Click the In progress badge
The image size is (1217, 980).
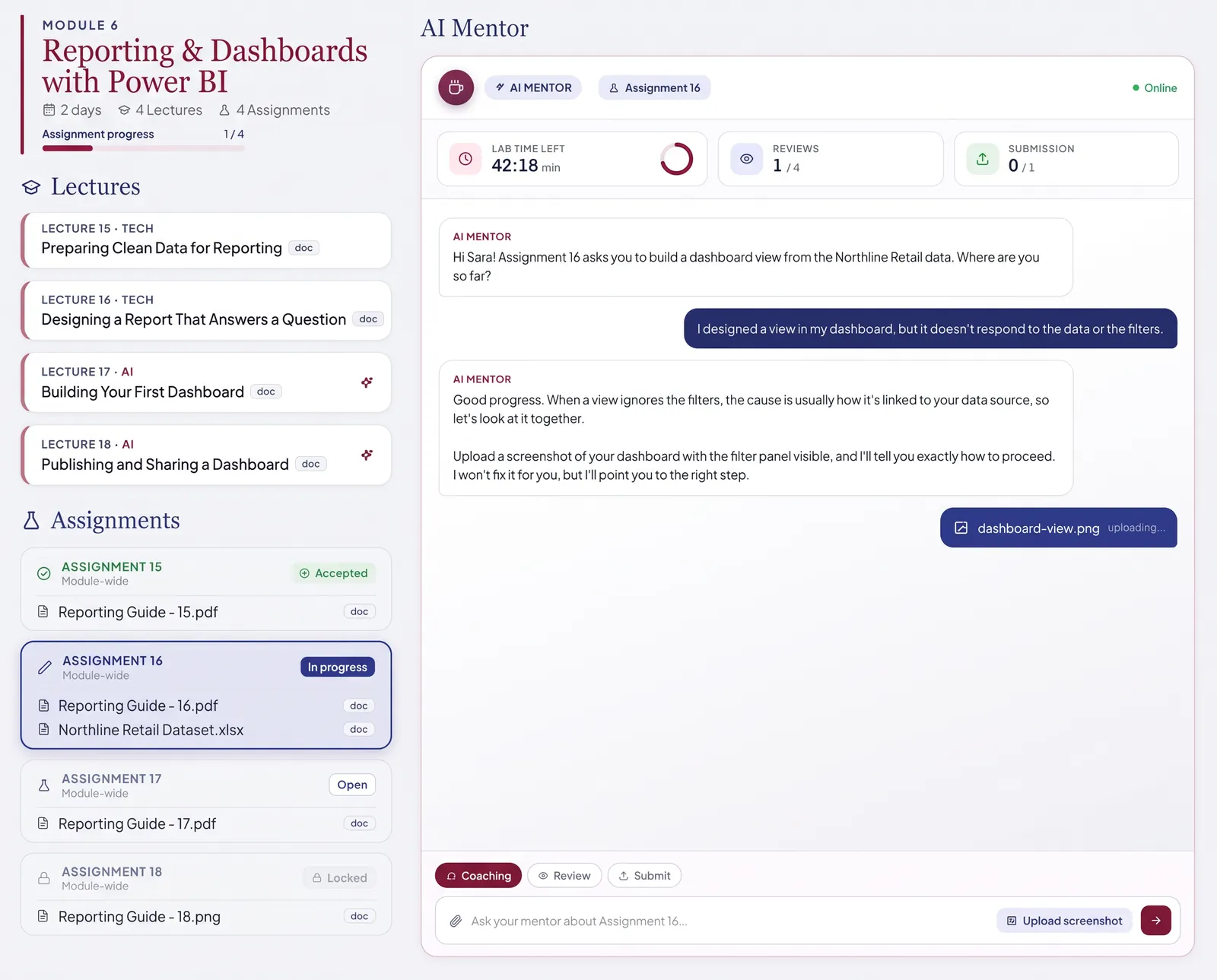point(338,667)
